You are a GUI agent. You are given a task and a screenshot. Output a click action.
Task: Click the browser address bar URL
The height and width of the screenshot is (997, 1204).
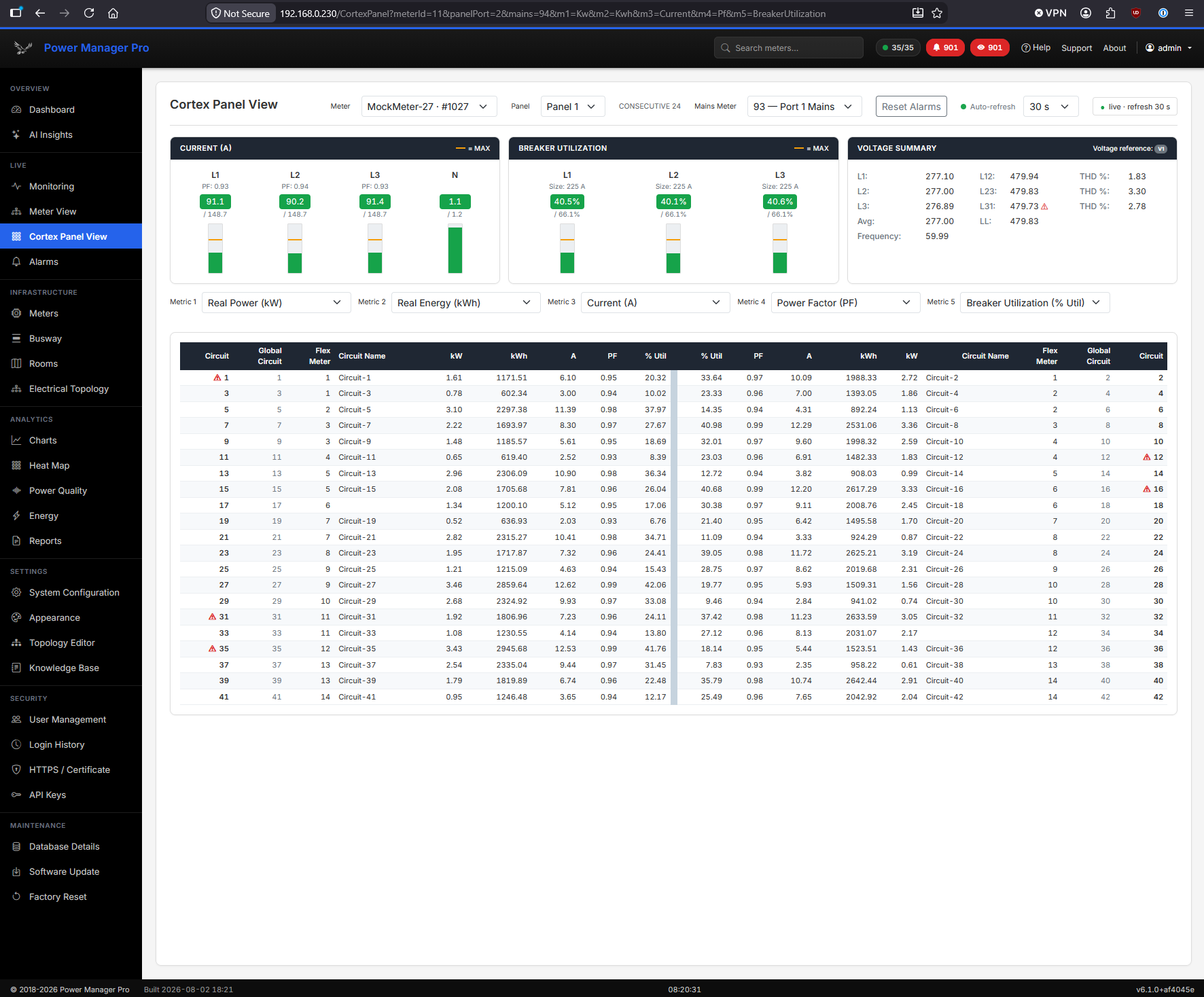coord(553,13)
